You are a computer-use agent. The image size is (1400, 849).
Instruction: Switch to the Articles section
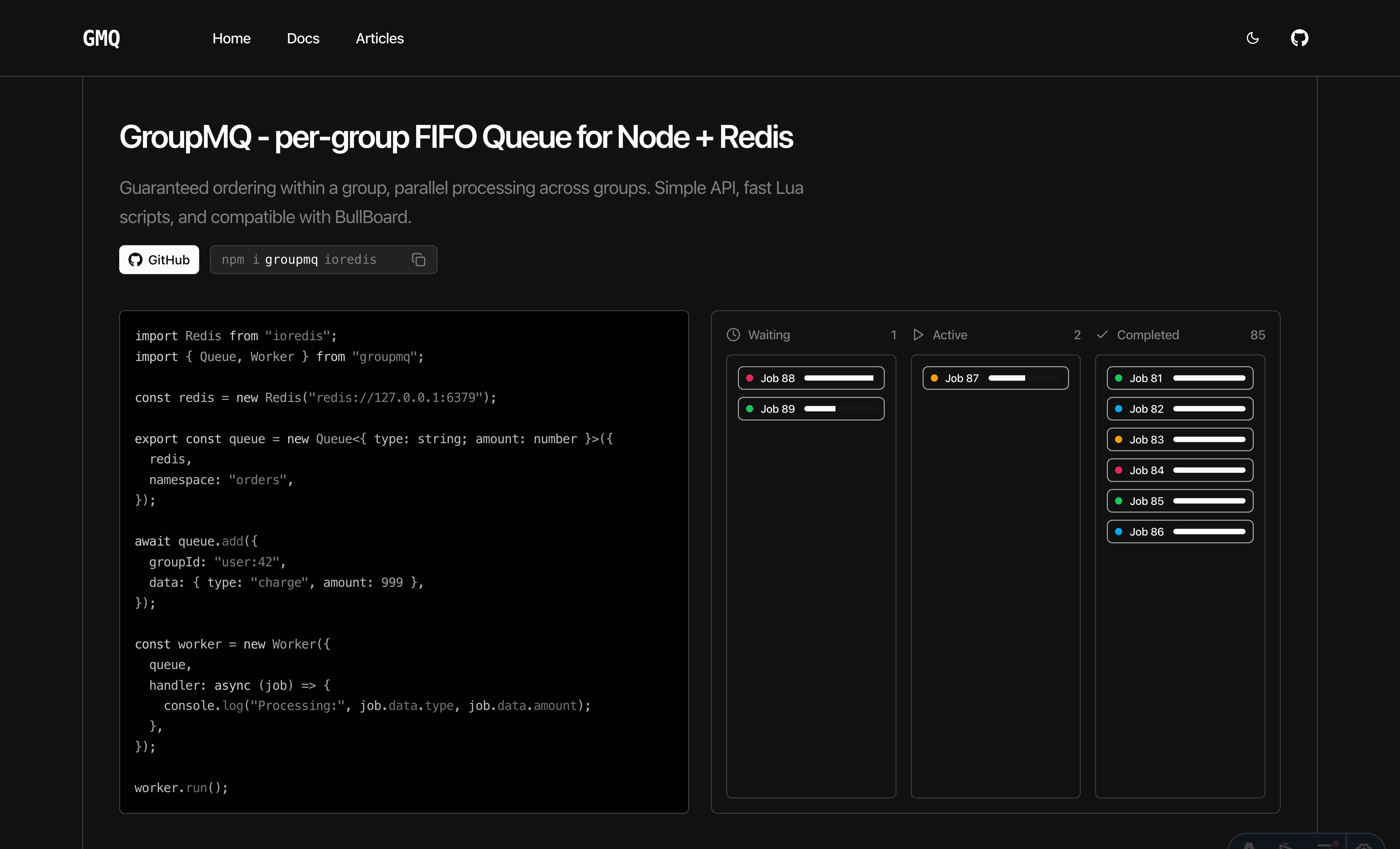(x=380, y=38)
